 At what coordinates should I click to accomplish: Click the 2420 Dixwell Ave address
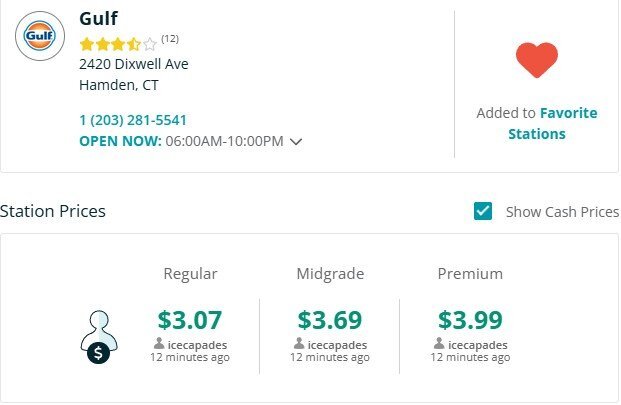[134, 64]
